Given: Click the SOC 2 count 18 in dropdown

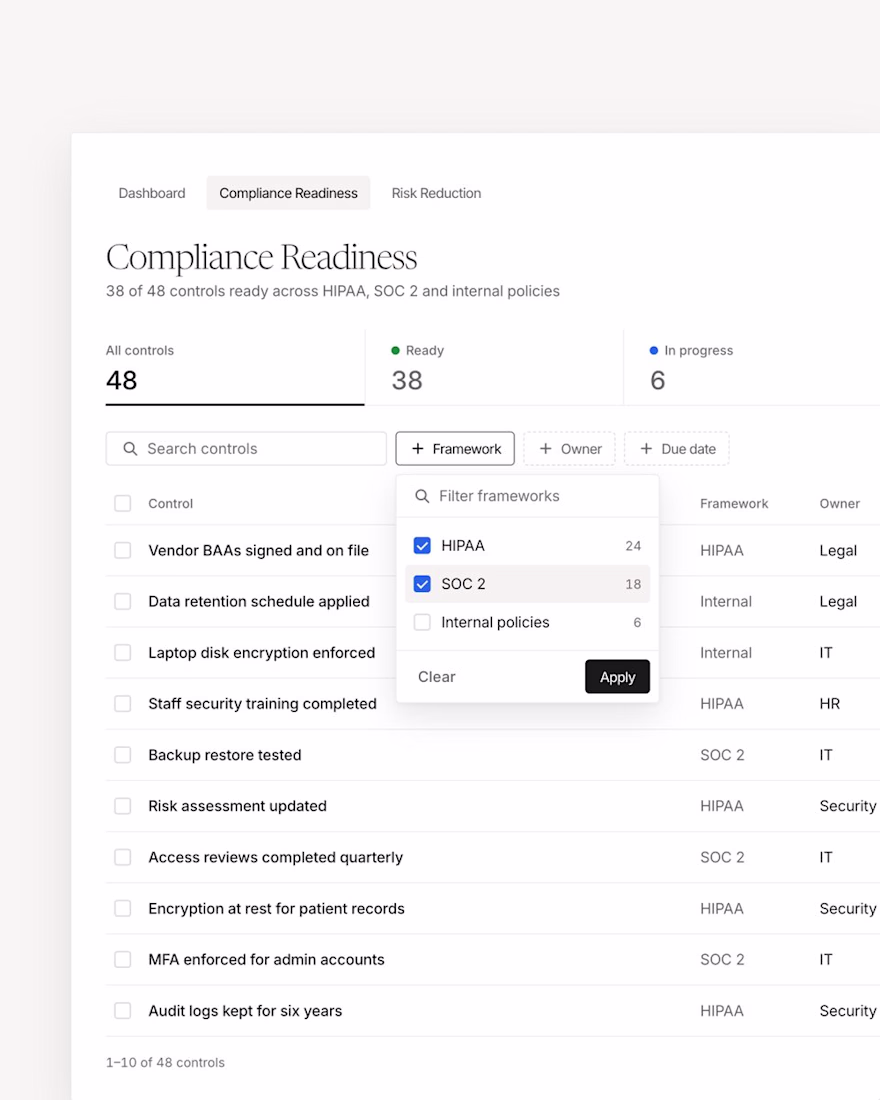Looking at the screenshot, I should tap(633, 584).
